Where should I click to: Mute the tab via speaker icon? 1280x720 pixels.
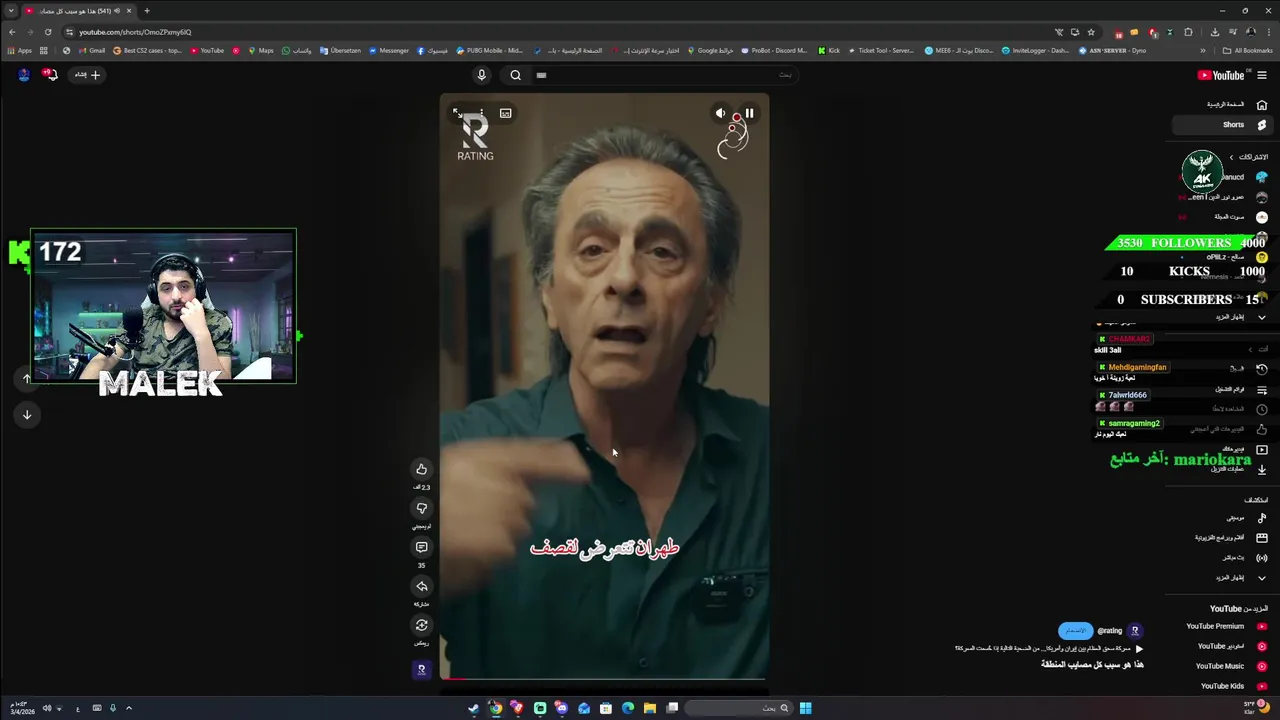tap(117, 11)
